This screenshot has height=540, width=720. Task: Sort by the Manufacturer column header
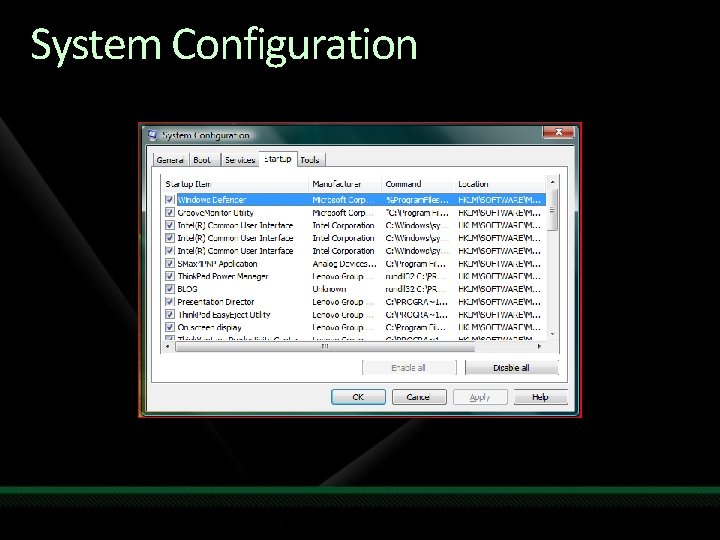[x=345, y=184]
